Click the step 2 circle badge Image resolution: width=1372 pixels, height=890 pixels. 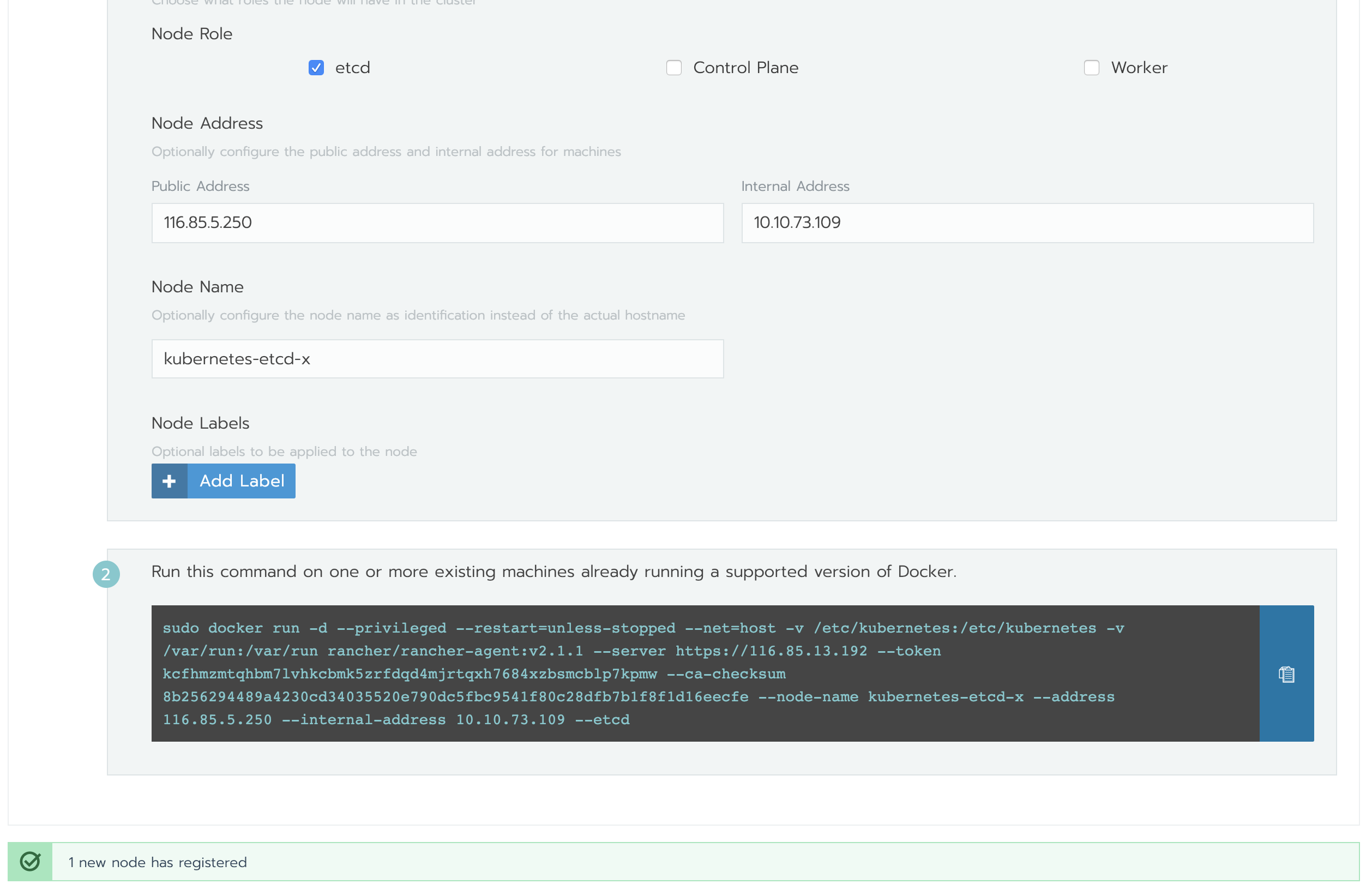106,574
